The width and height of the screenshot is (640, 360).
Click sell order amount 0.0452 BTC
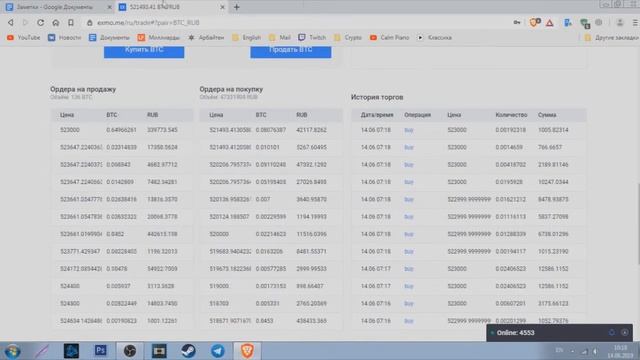coord(115,234)
